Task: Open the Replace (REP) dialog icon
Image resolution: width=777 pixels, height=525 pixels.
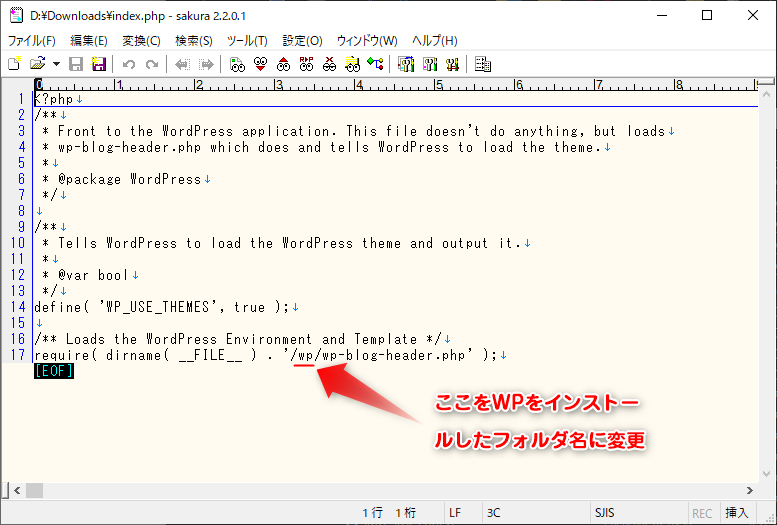Action: pos(306,64)
